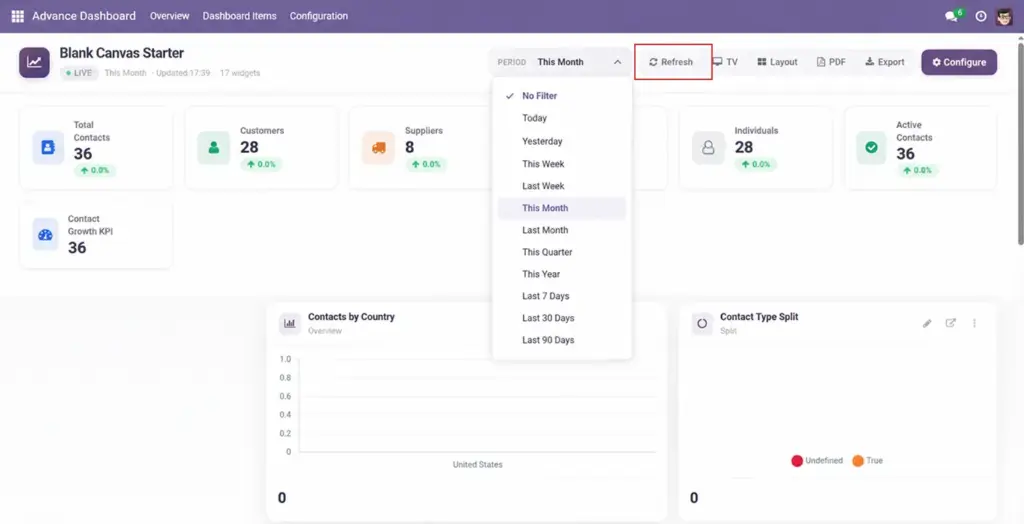1024x524 pixels.
Task: Switch the dashboard to TV mode
Action: click(x=725, y=62)
